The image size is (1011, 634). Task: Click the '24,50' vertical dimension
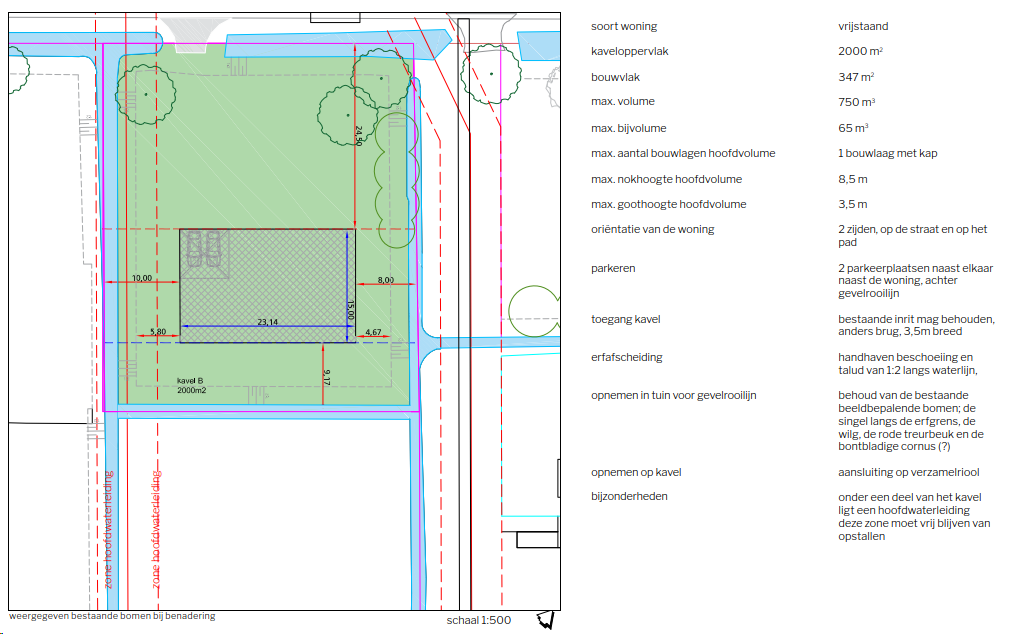point(358,136)
